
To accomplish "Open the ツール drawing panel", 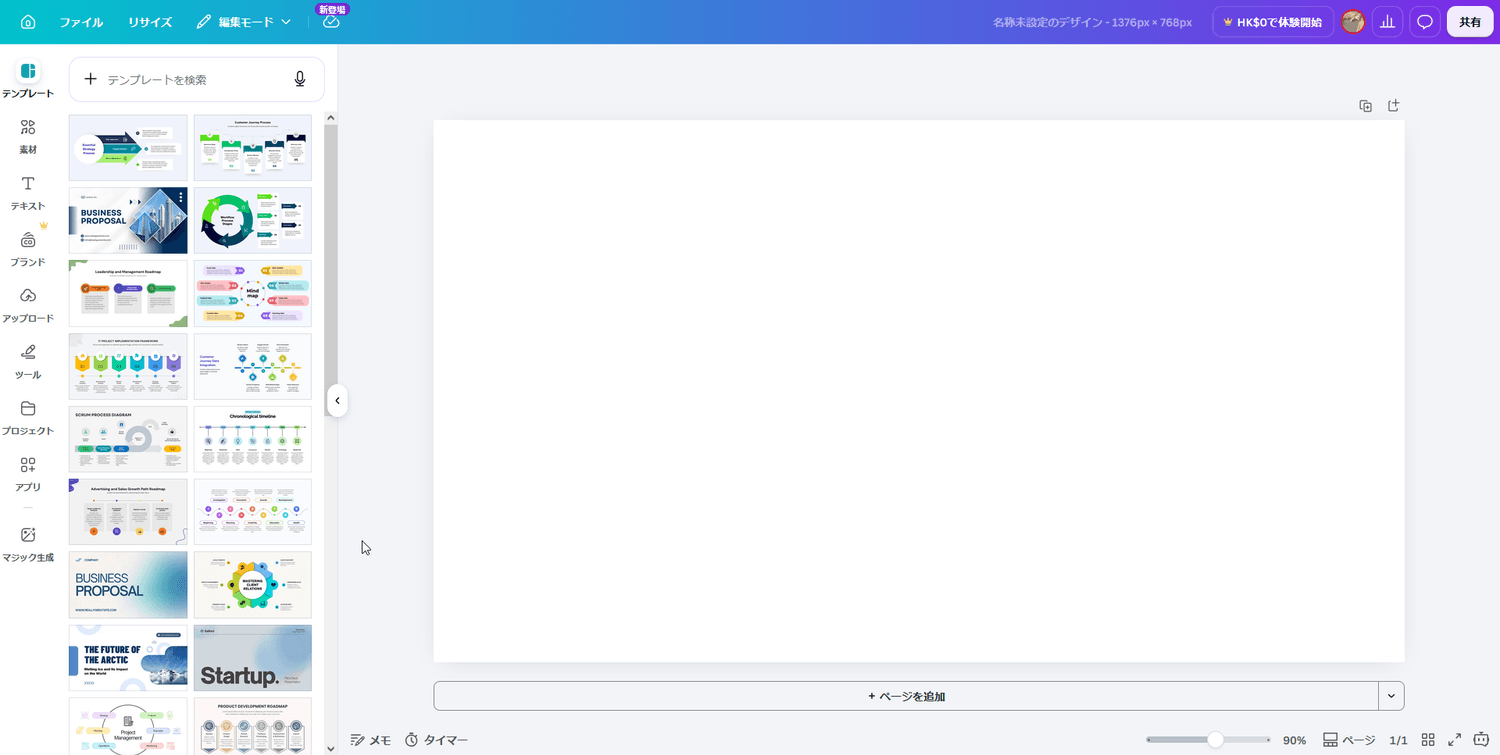I will click(28, 361).
